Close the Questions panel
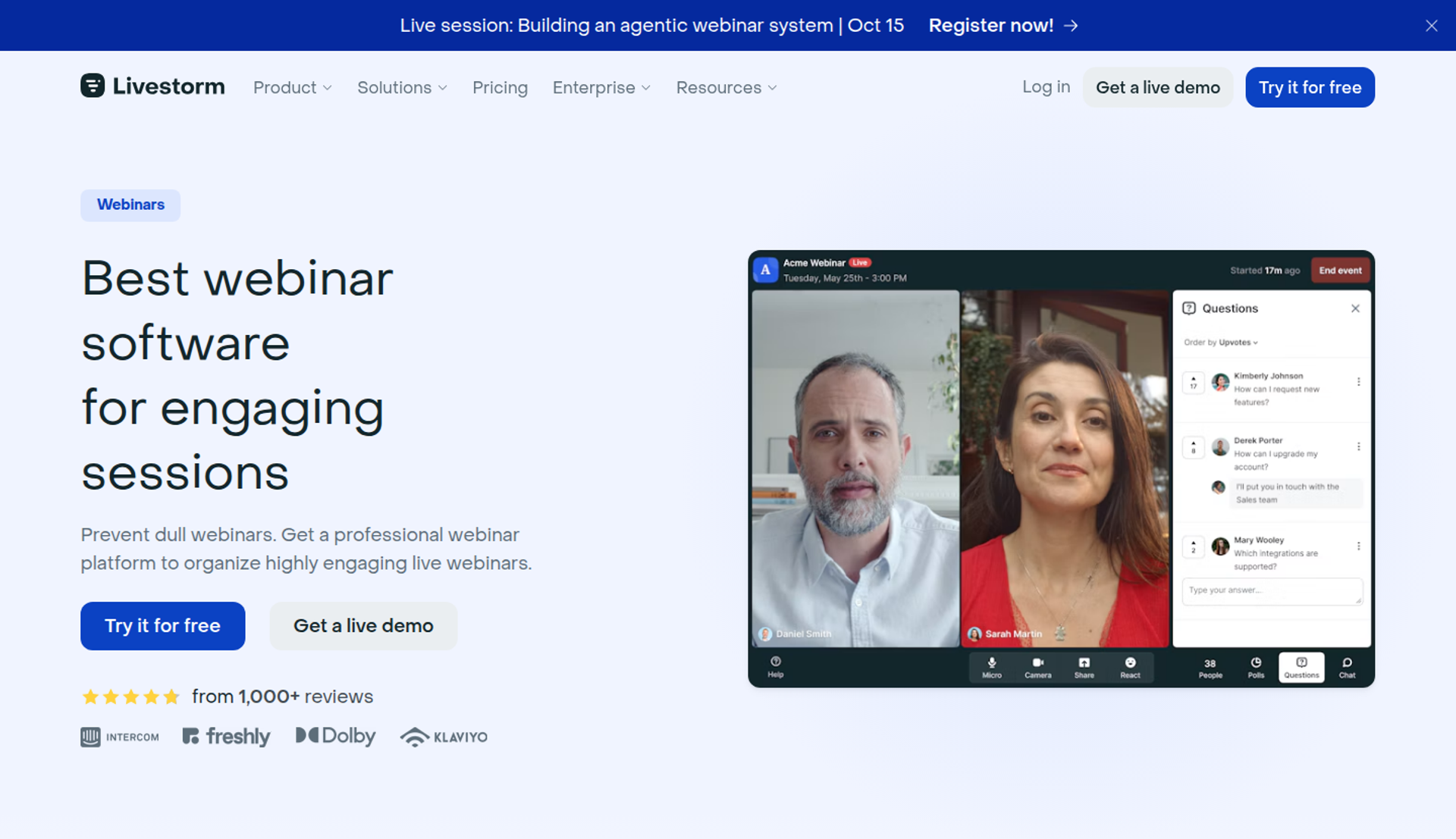Screen dimensions: 1456x839 pyautogui.click(x=1355, y=308)
